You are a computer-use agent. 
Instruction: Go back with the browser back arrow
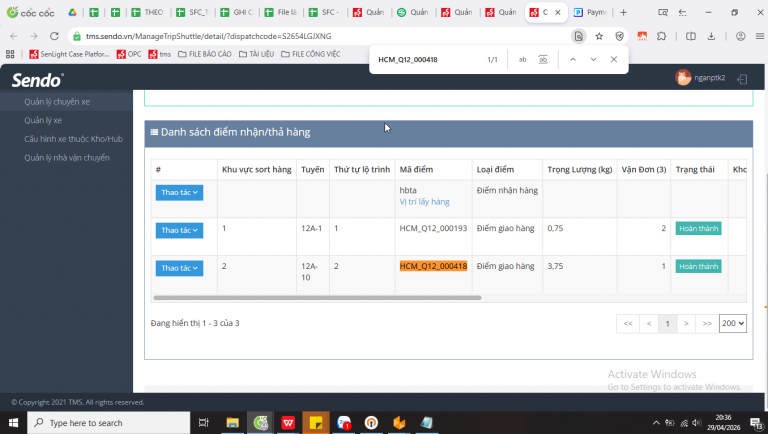pos(14,36)
